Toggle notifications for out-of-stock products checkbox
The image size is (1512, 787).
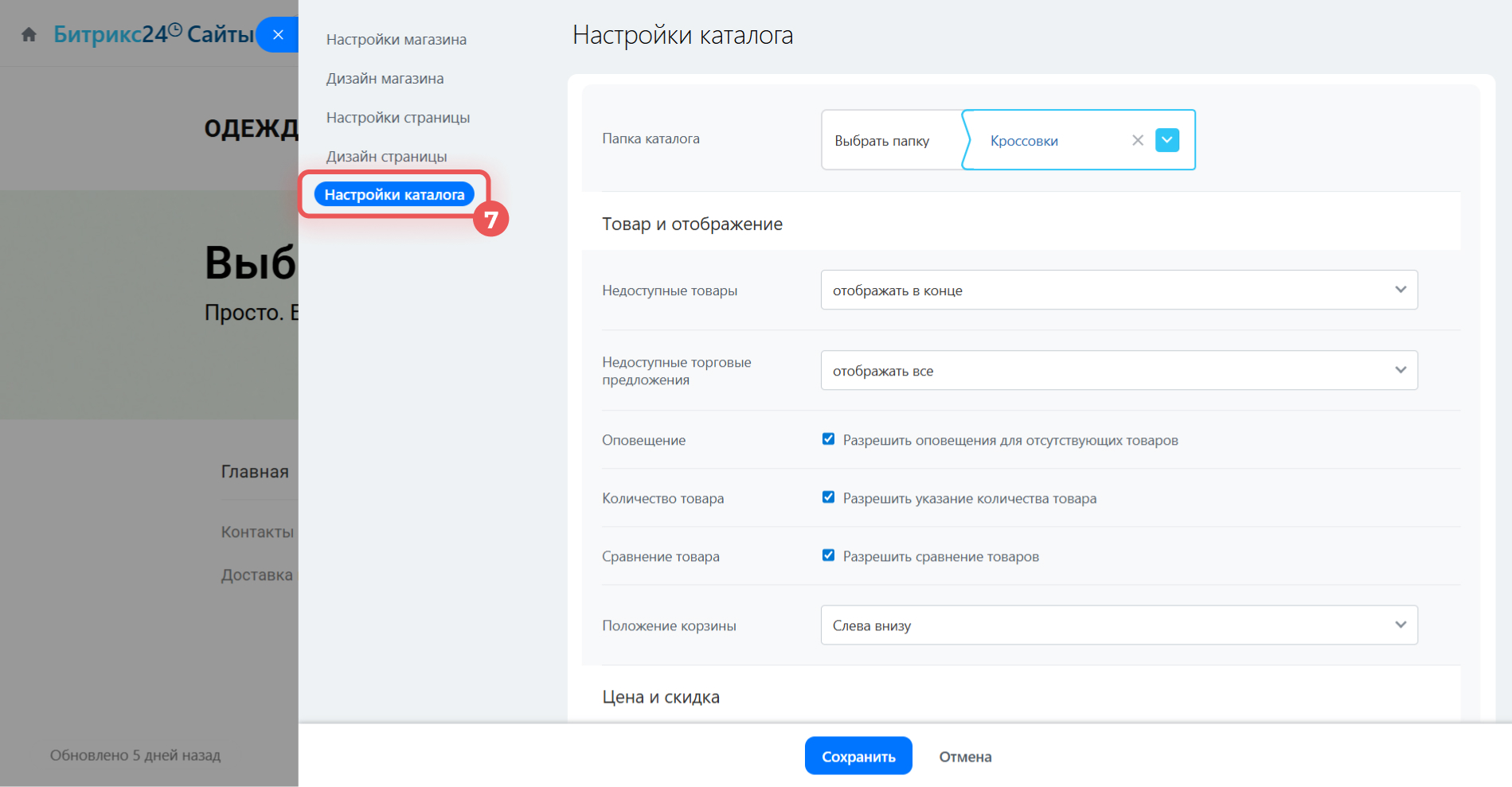tap(829, 439)
